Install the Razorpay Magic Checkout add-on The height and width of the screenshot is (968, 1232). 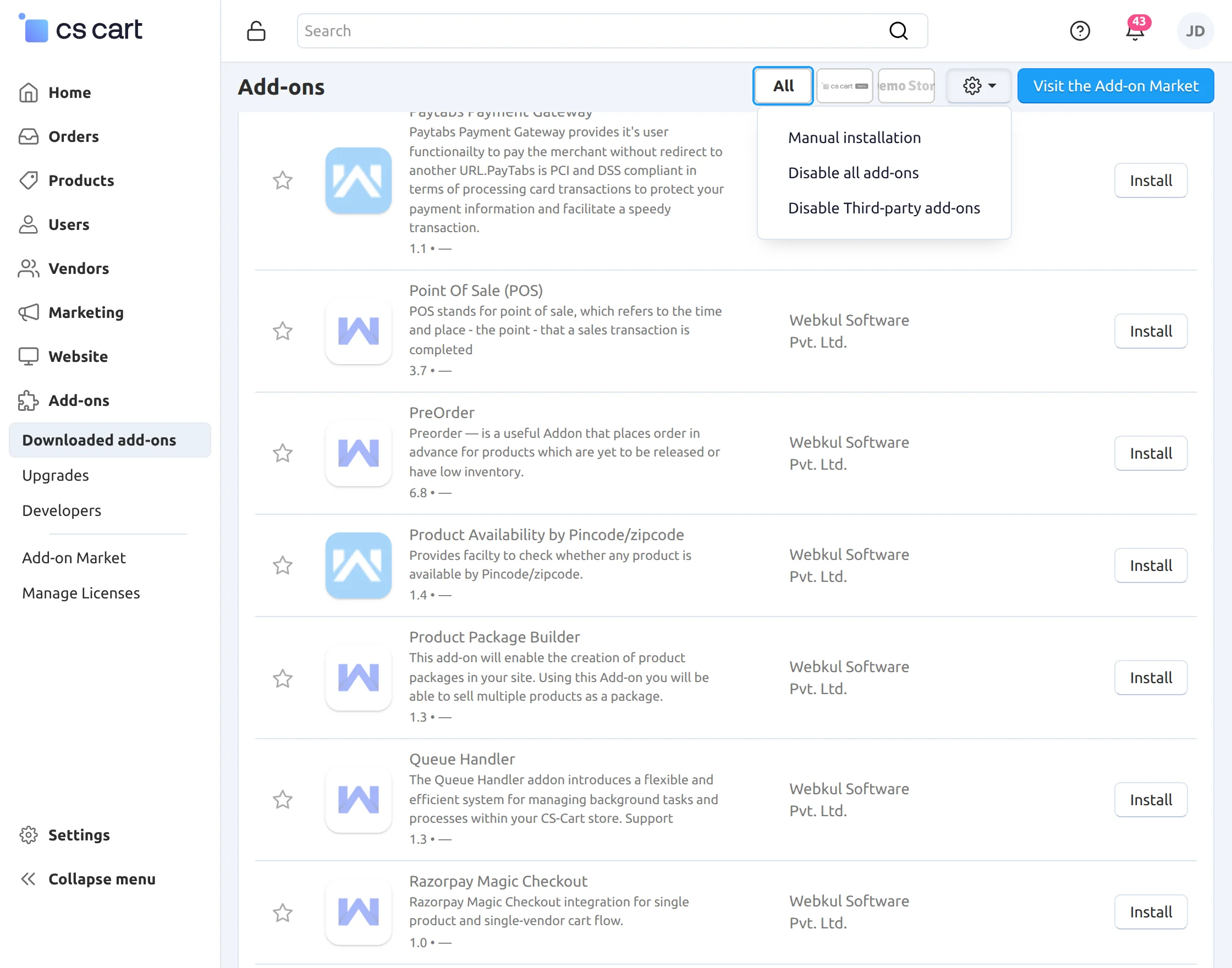(x=1151, y=912)
